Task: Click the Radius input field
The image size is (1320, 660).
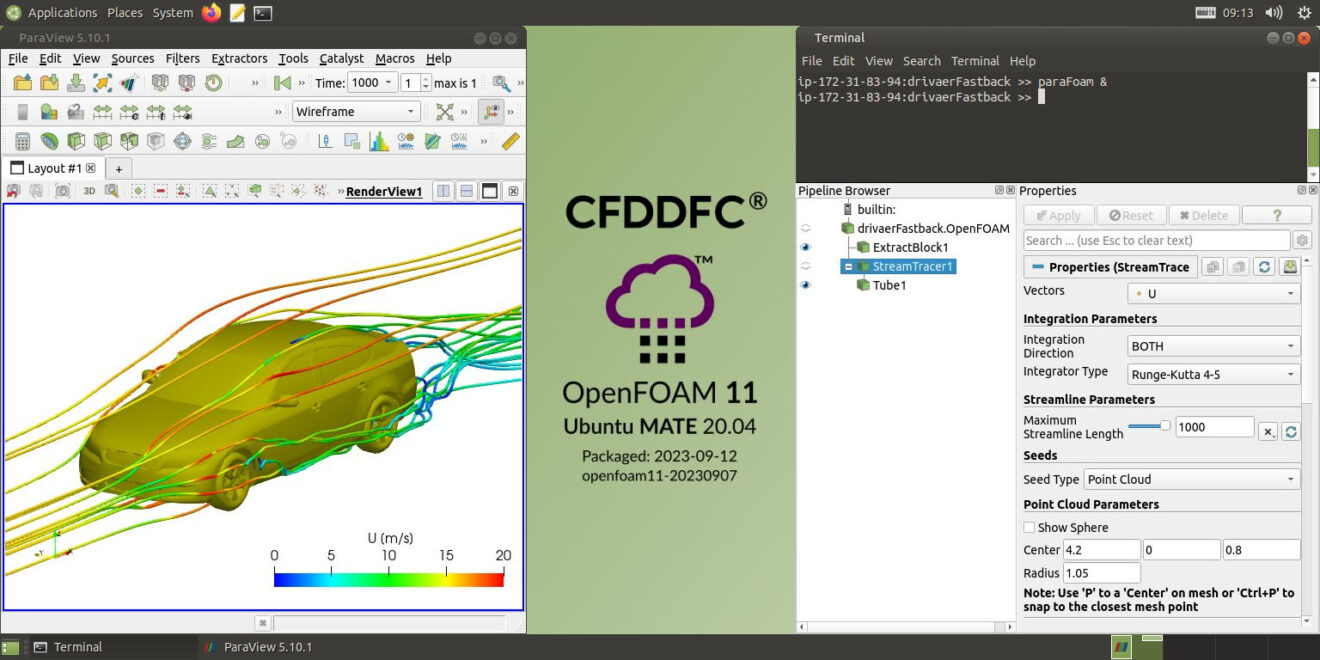Action: (x=1101, y=572)
